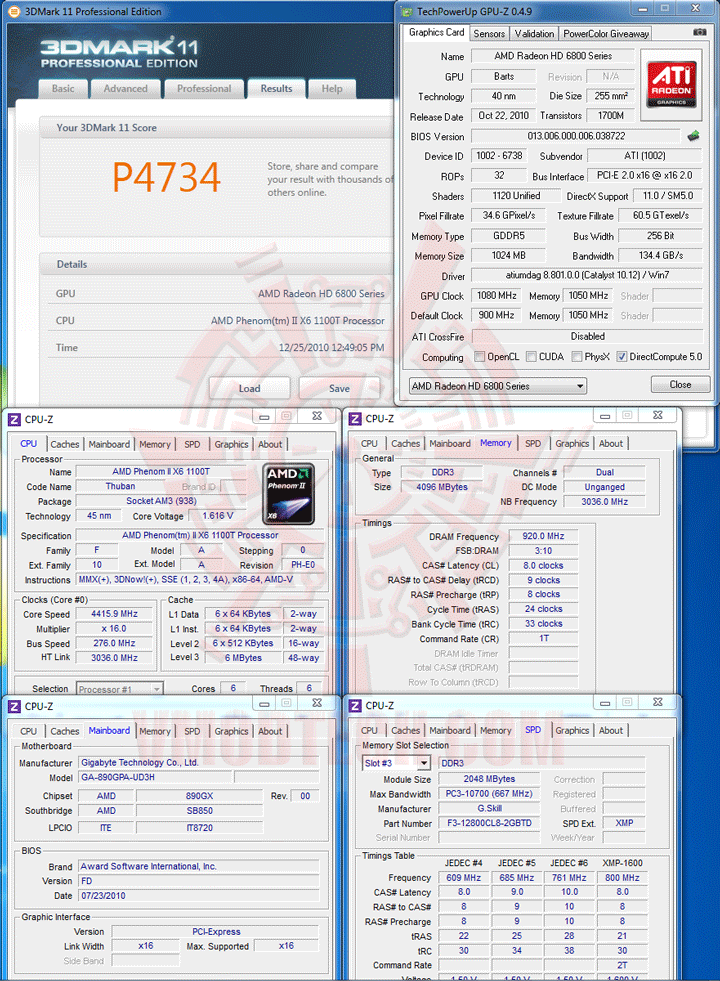Click the Z icon of the Mainboard tab window
The height and width of the screenshot is (981, 720).
point(14,706)
